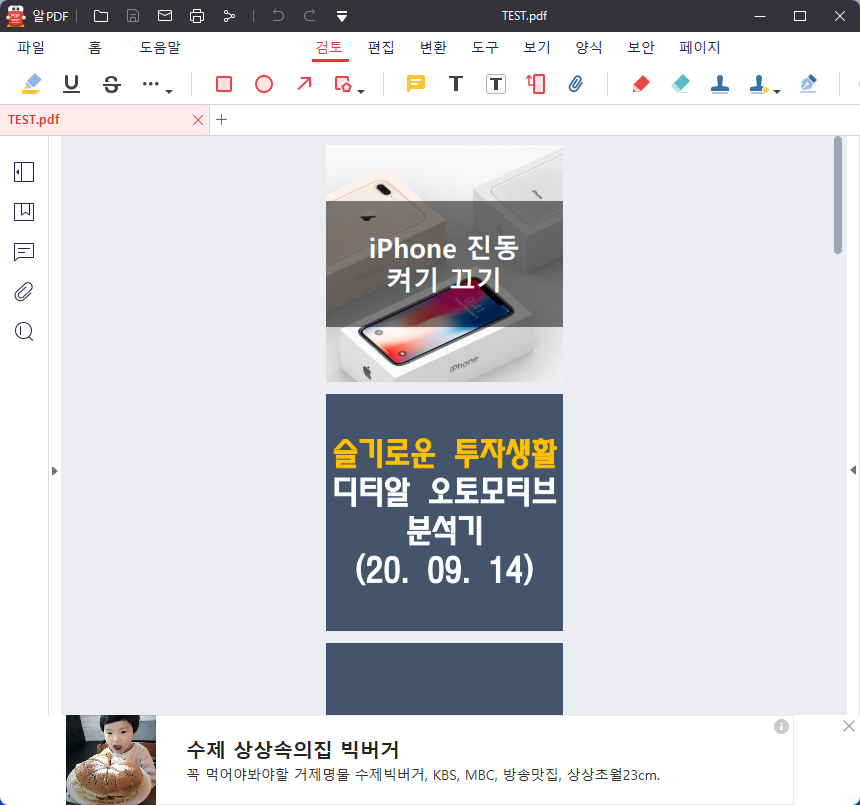This screenshot has width=860, height=805.
Task: Switch to the 검토 tab
Action: click(x=329, y=47)
